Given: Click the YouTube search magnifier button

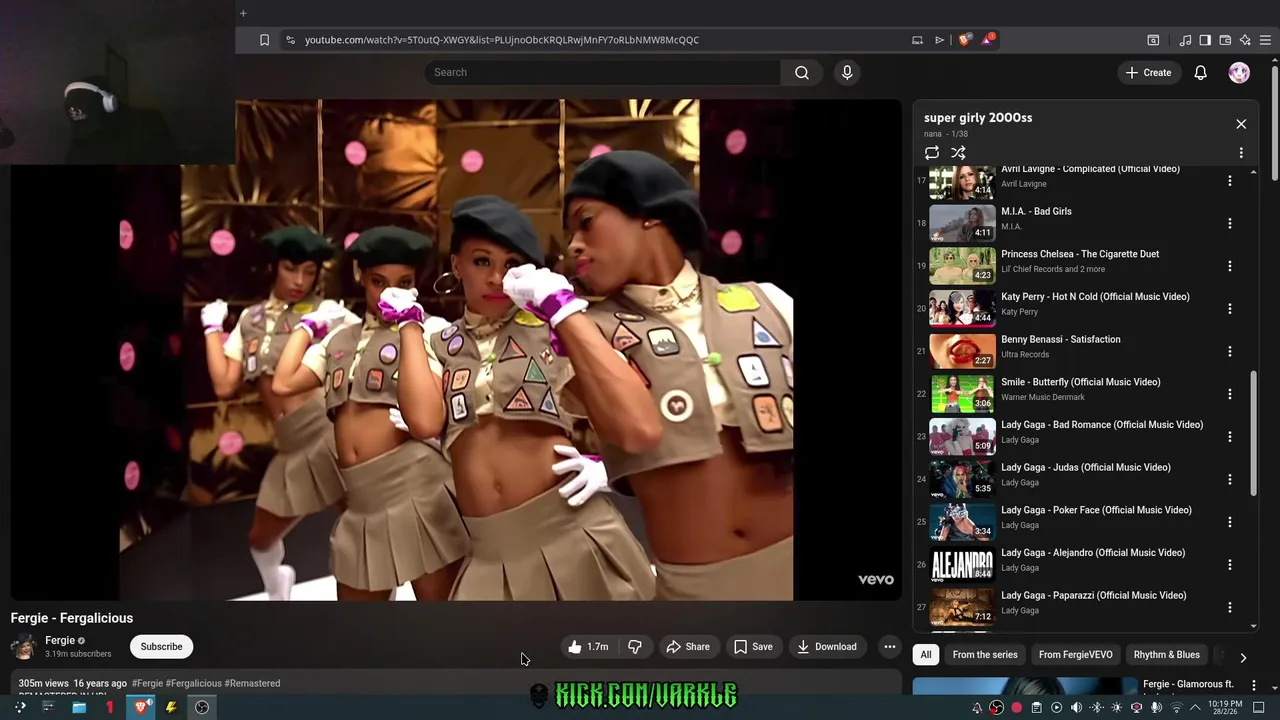Looking at the screenshot, I should click(802, 72).
